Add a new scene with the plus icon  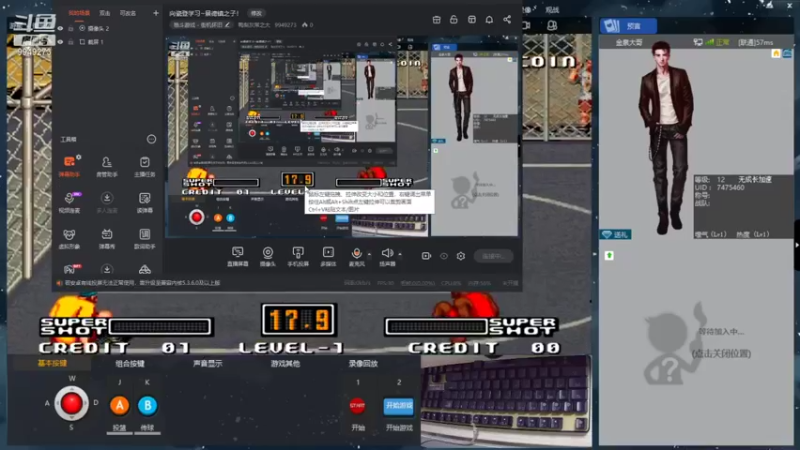(156, 13)
